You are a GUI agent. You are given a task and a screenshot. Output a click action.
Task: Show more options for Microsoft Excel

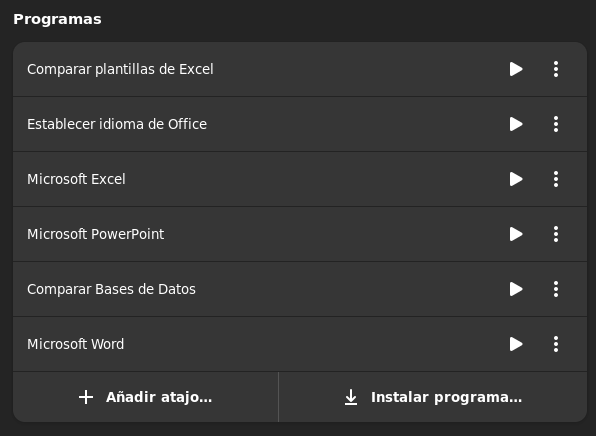point(556,179)
